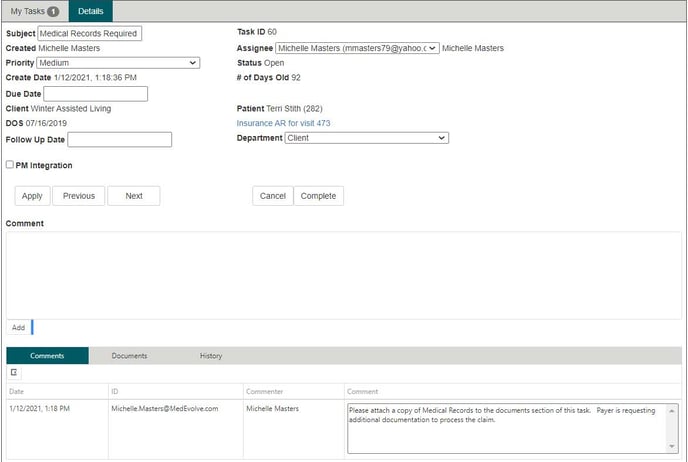Open the Documents tab
Screen dimensions: 688x462
129,356
